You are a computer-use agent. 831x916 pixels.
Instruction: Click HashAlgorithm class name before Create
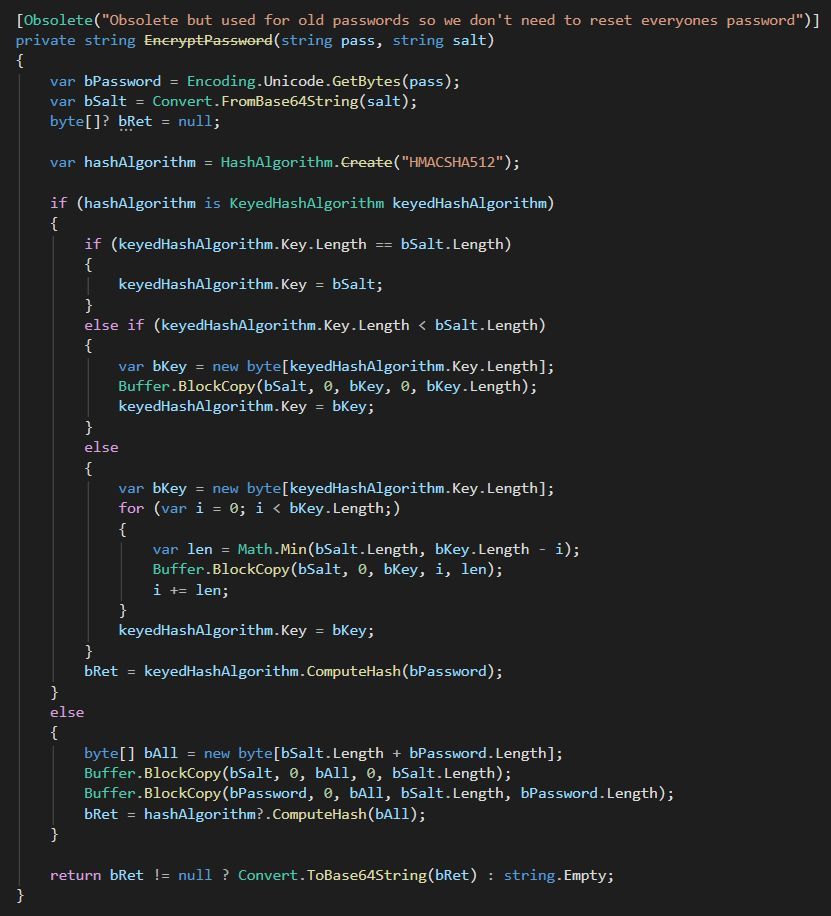[276, 162]
